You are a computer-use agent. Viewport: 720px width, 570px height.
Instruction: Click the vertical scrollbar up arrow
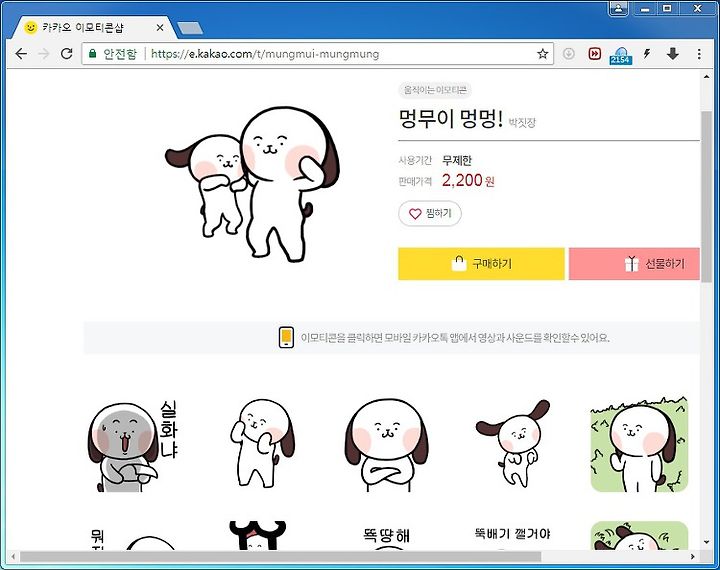pyautogui.click(x=706, y=77)
